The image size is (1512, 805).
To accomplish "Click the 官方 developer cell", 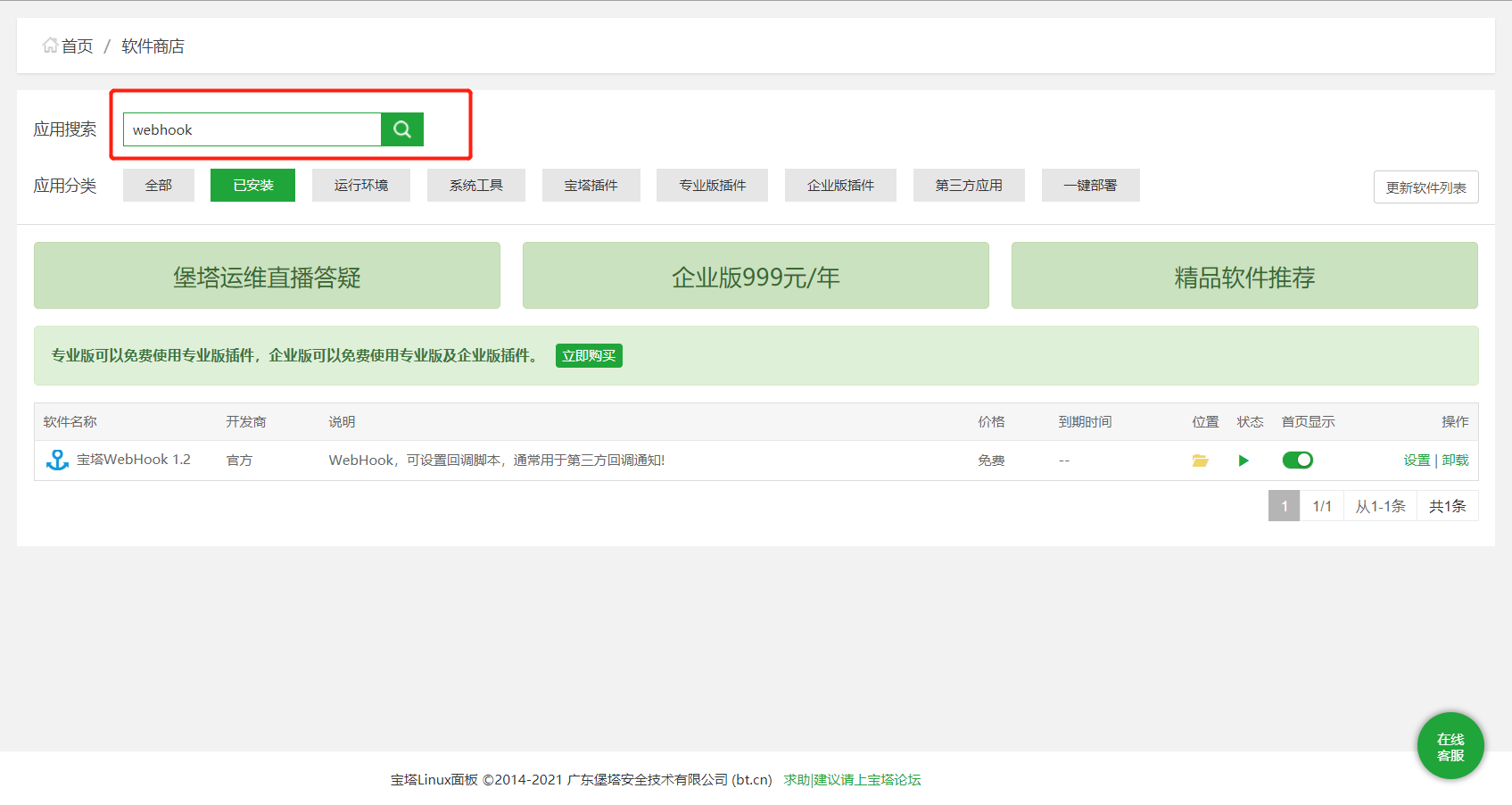I will (239, 461).
